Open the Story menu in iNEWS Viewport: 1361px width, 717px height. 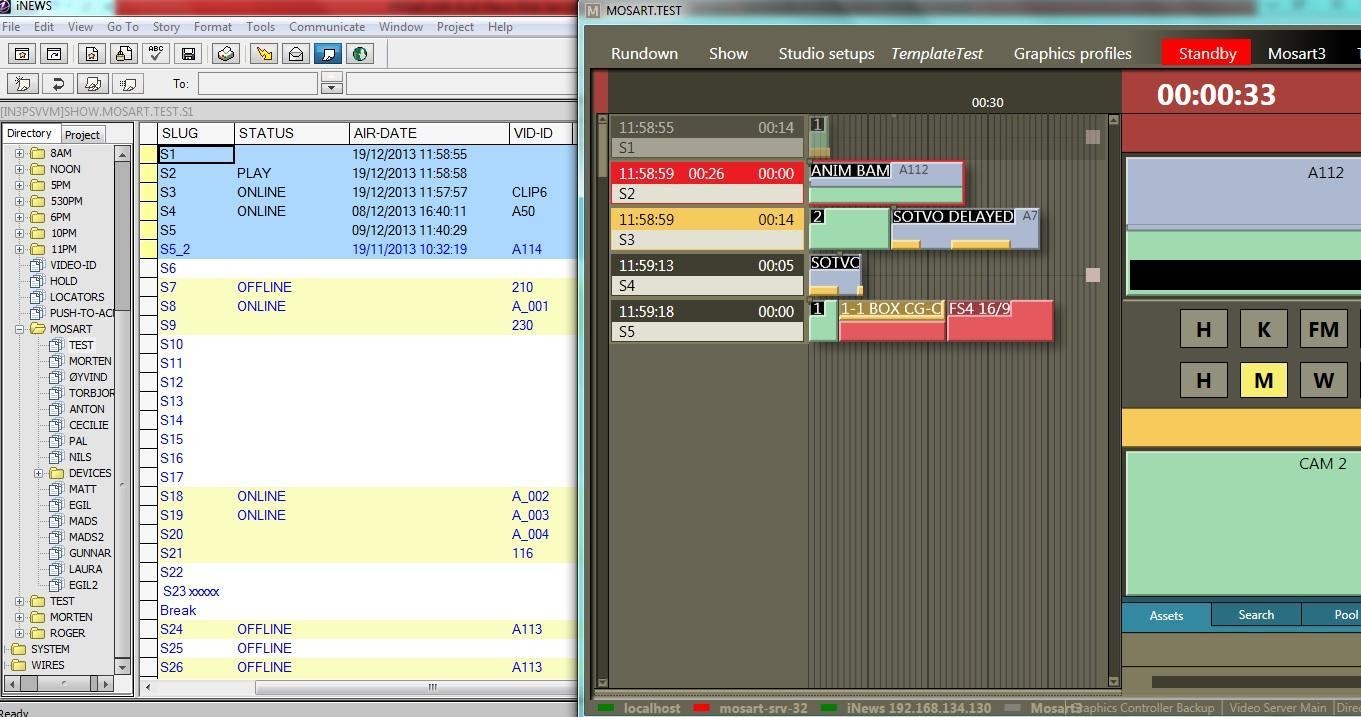(166, 27)
